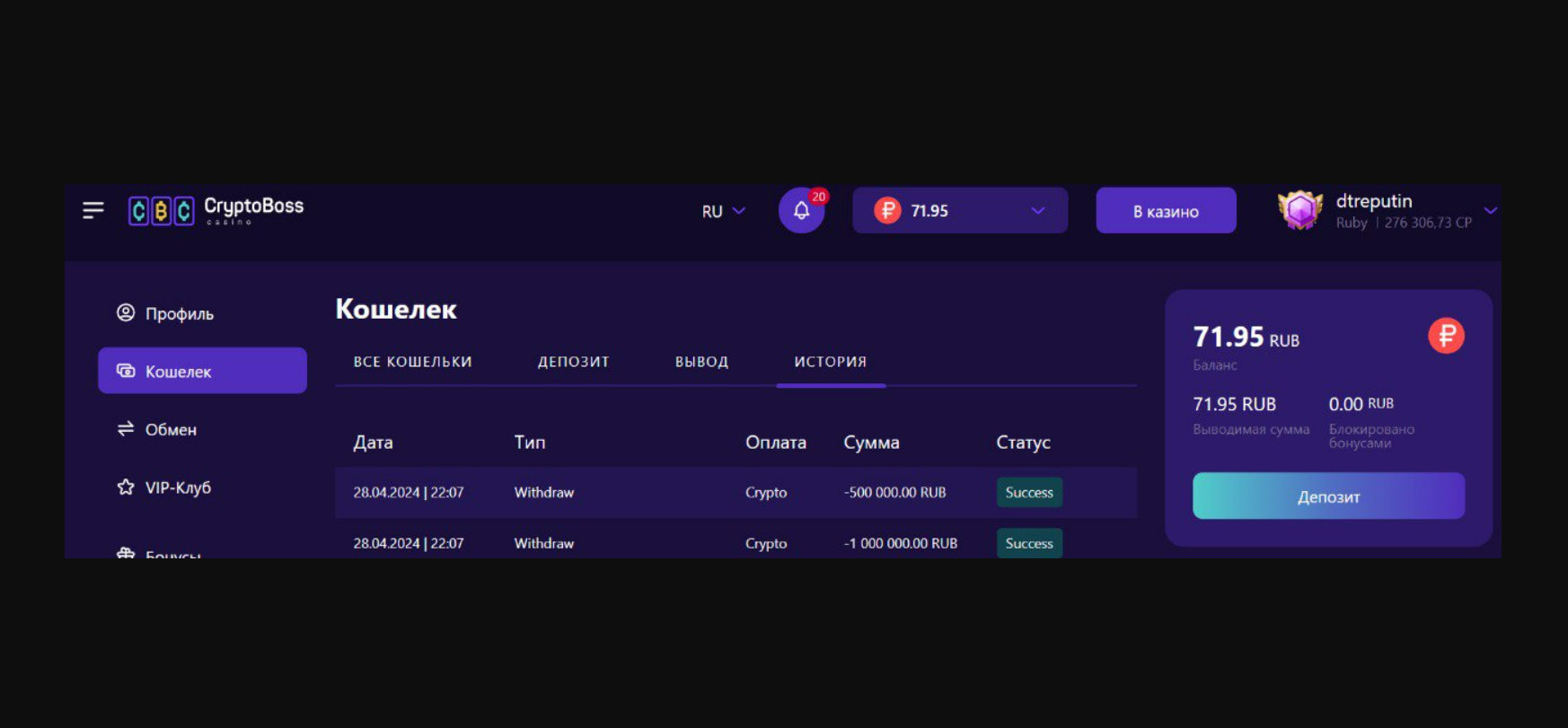Click the Оплата column header
1568x728 pixels.
[x=776, y=442]
